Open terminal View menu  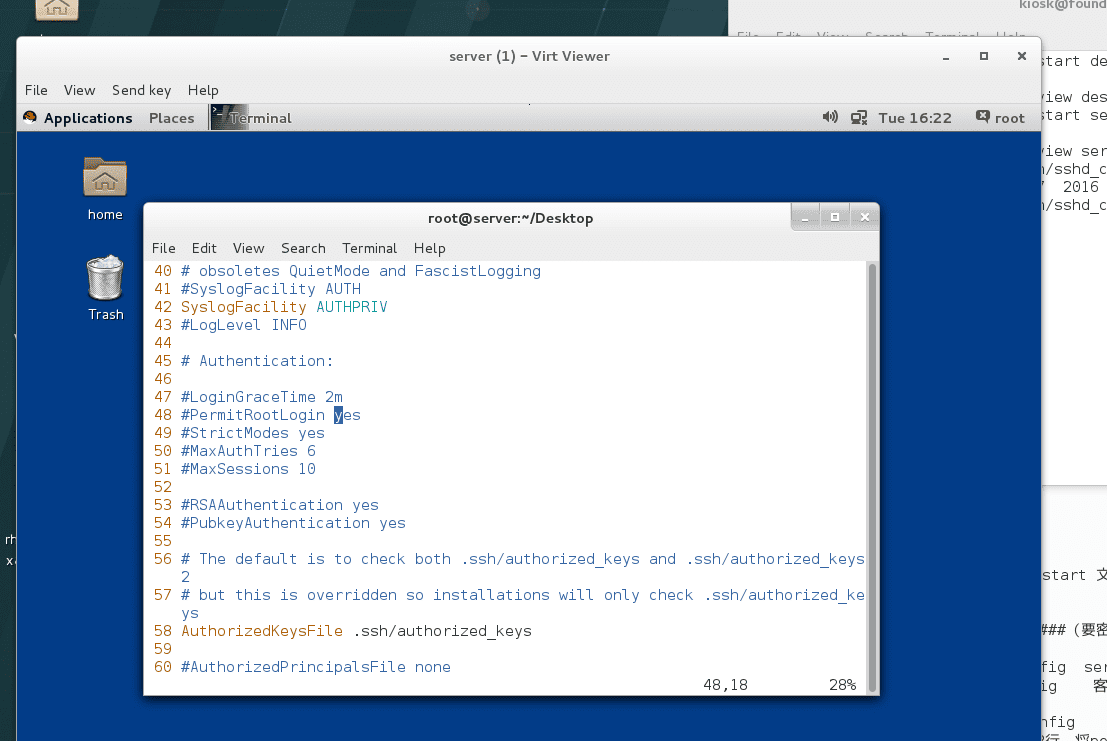[x=249, y=248]
